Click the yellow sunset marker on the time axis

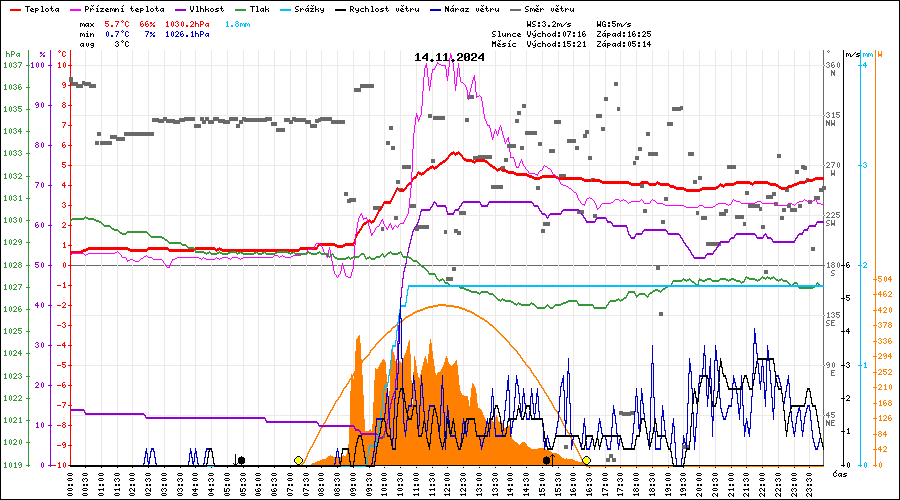tap(586, 460)
